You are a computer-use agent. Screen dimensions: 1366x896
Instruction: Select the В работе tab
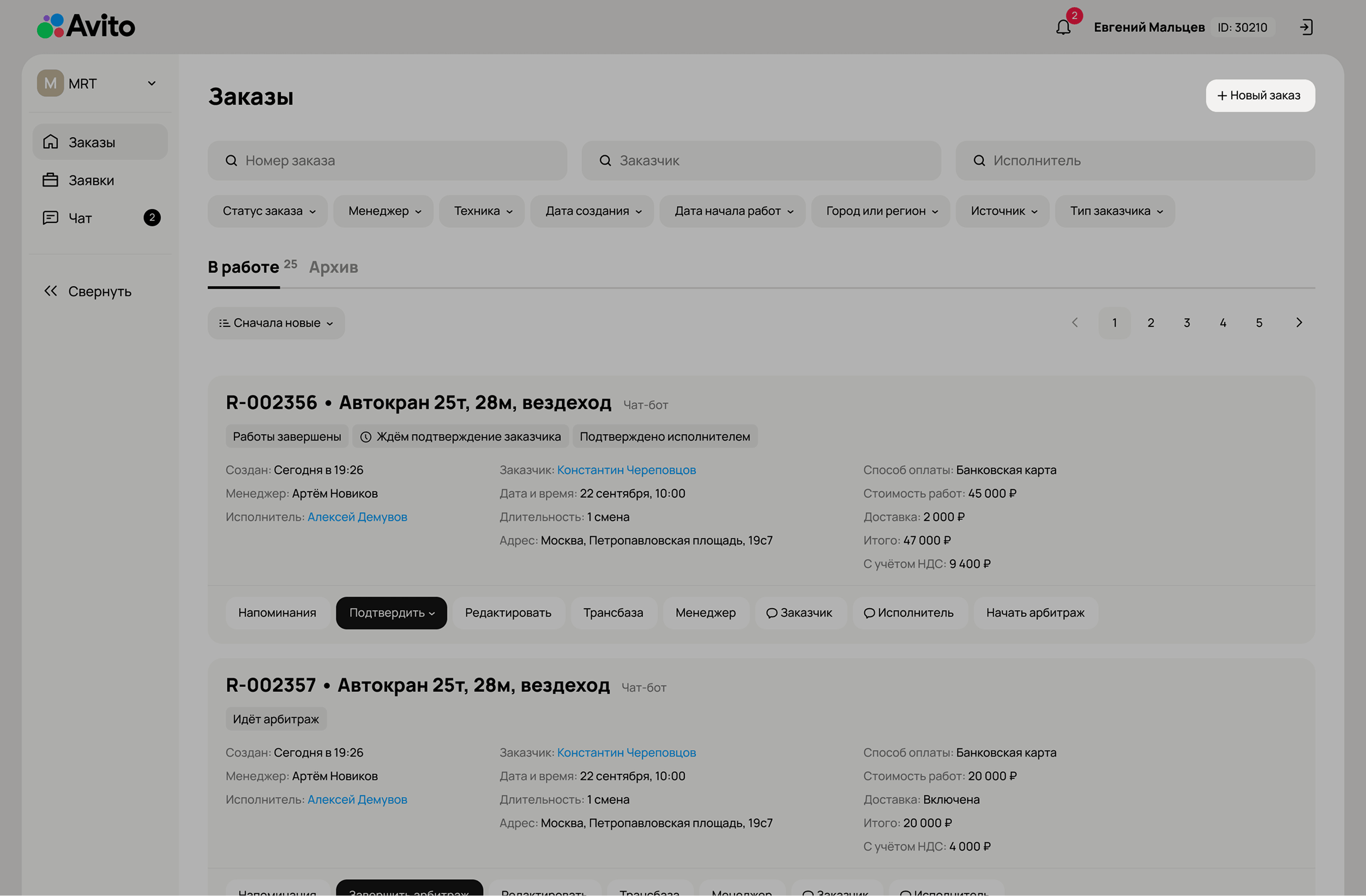tap(244, 267)
